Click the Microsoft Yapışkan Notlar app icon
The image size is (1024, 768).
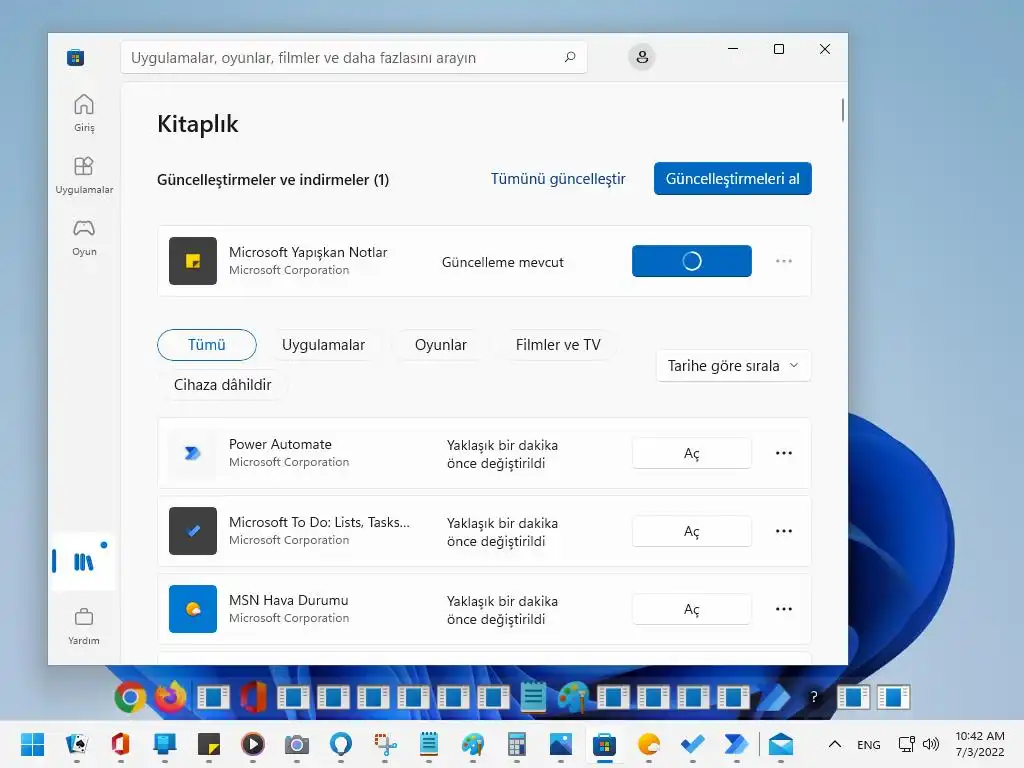193,261
